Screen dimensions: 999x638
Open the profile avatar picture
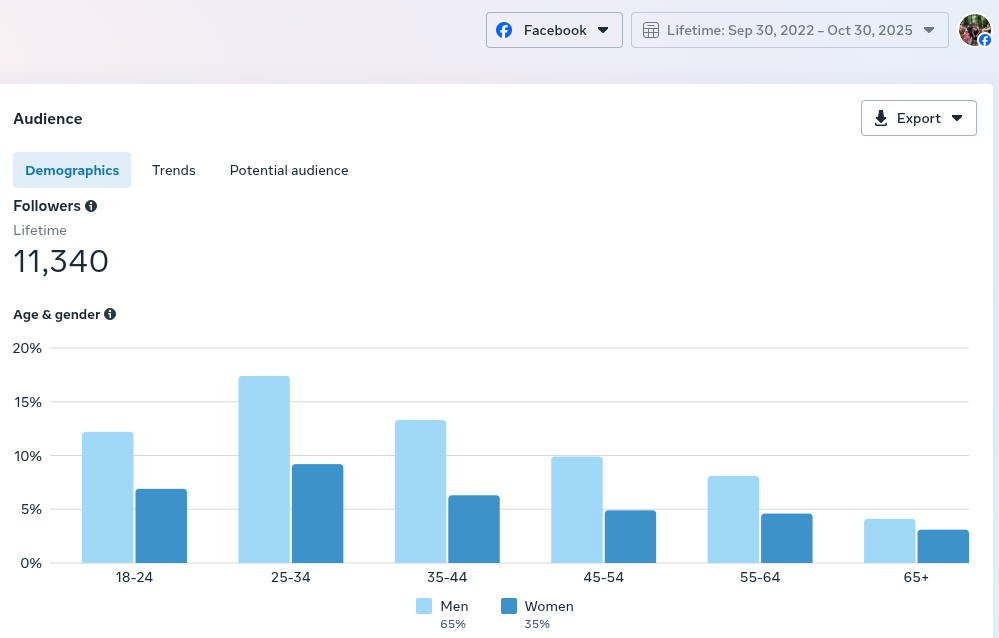[974, 30]
